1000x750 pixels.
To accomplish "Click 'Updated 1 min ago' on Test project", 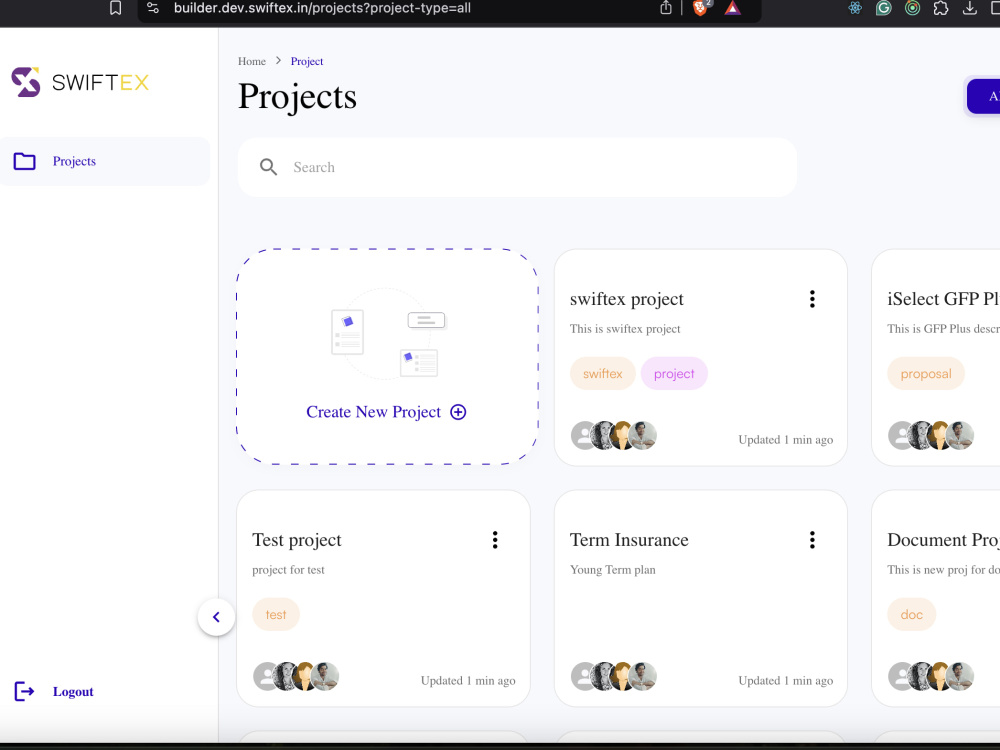I will [468, 681].
